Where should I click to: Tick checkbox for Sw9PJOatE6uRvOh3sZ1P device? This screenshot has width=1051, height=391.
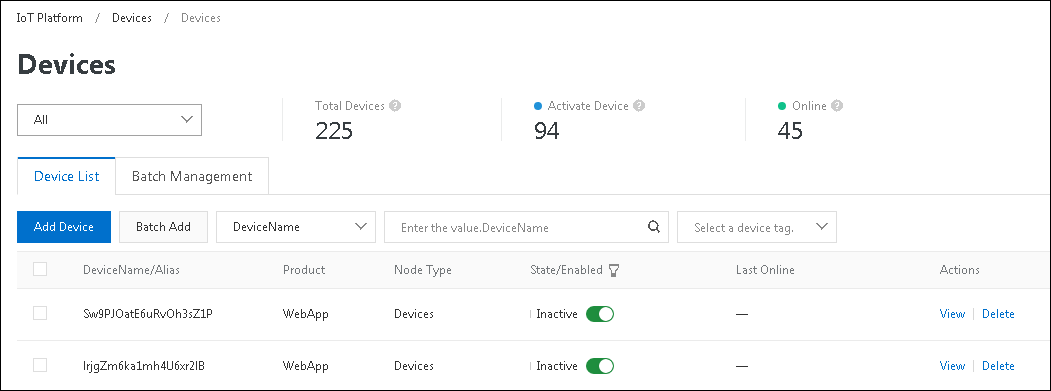[40, 313]
